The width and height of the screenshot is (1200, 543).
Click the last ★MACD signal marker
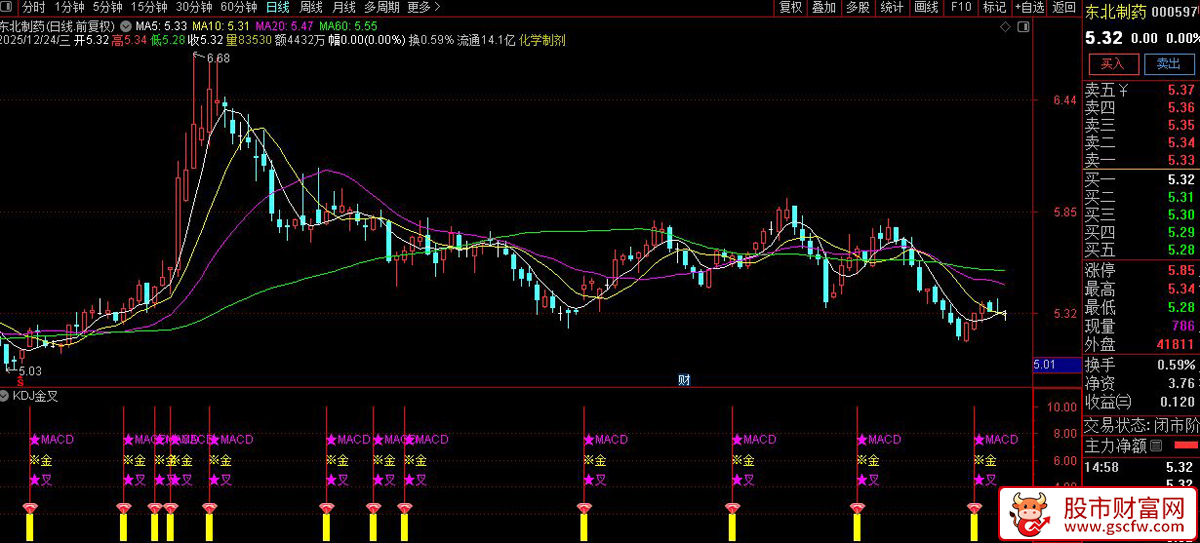point(996,439)
